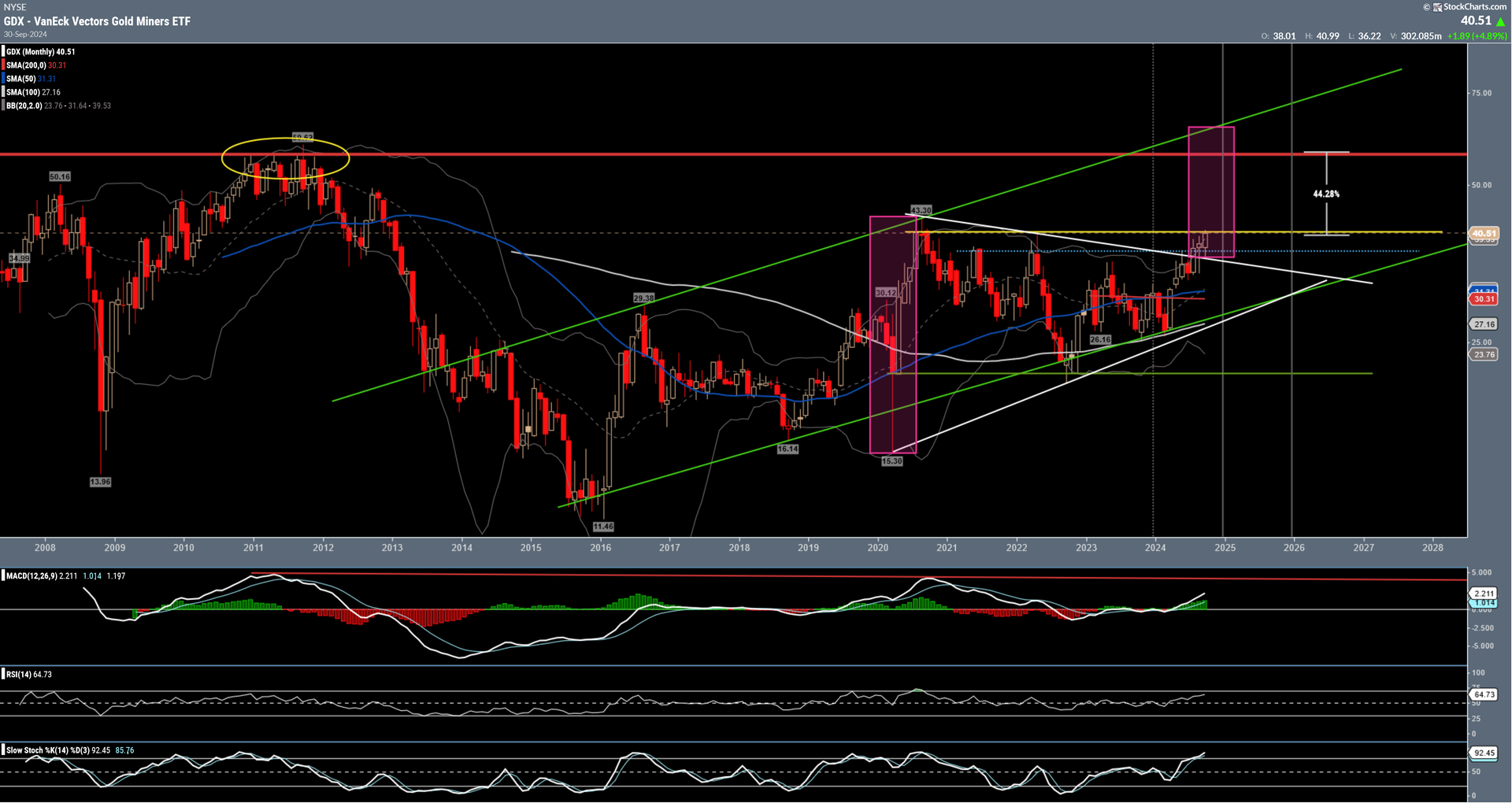Click the 43.30 high price annotation

[x=921, y=210]
